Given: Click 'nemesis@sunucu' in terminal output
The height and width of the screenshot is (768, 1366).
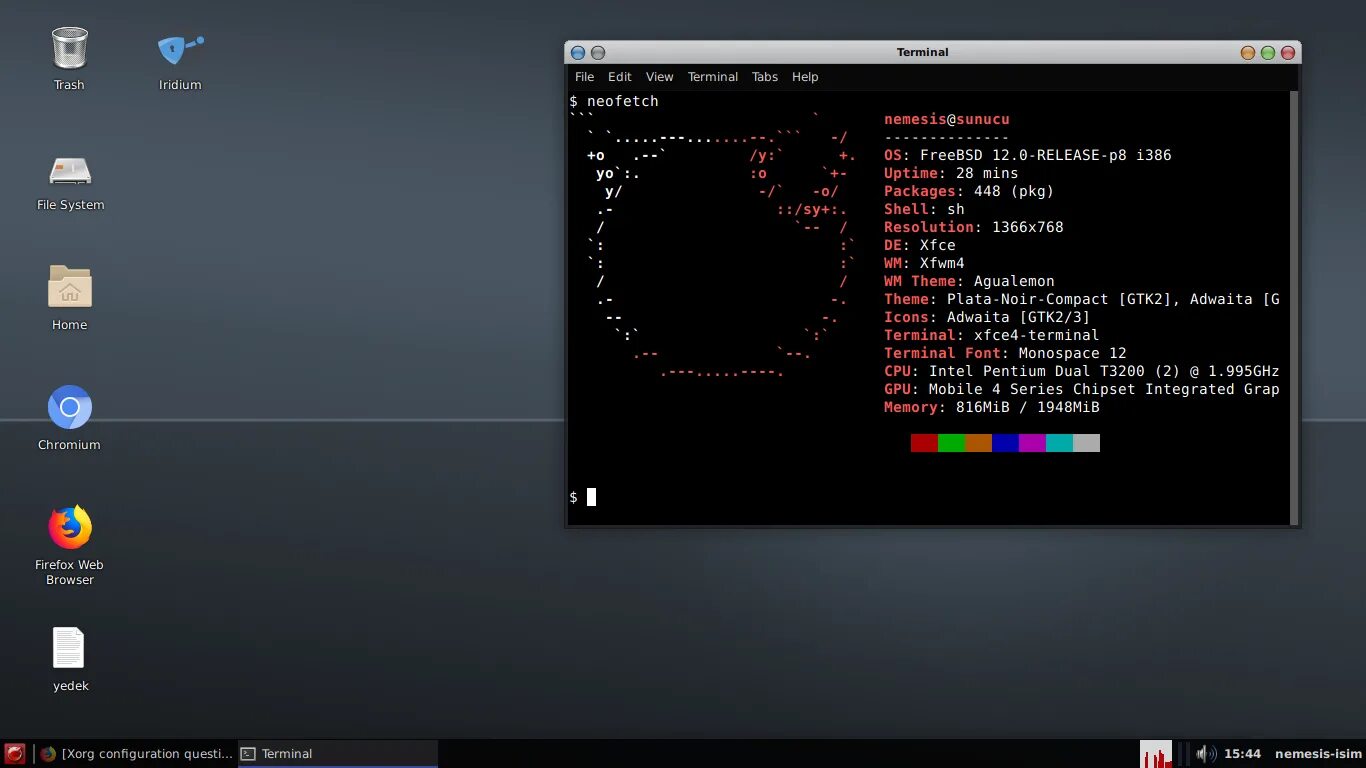Looking at the screenshot, I should [947, 119].
